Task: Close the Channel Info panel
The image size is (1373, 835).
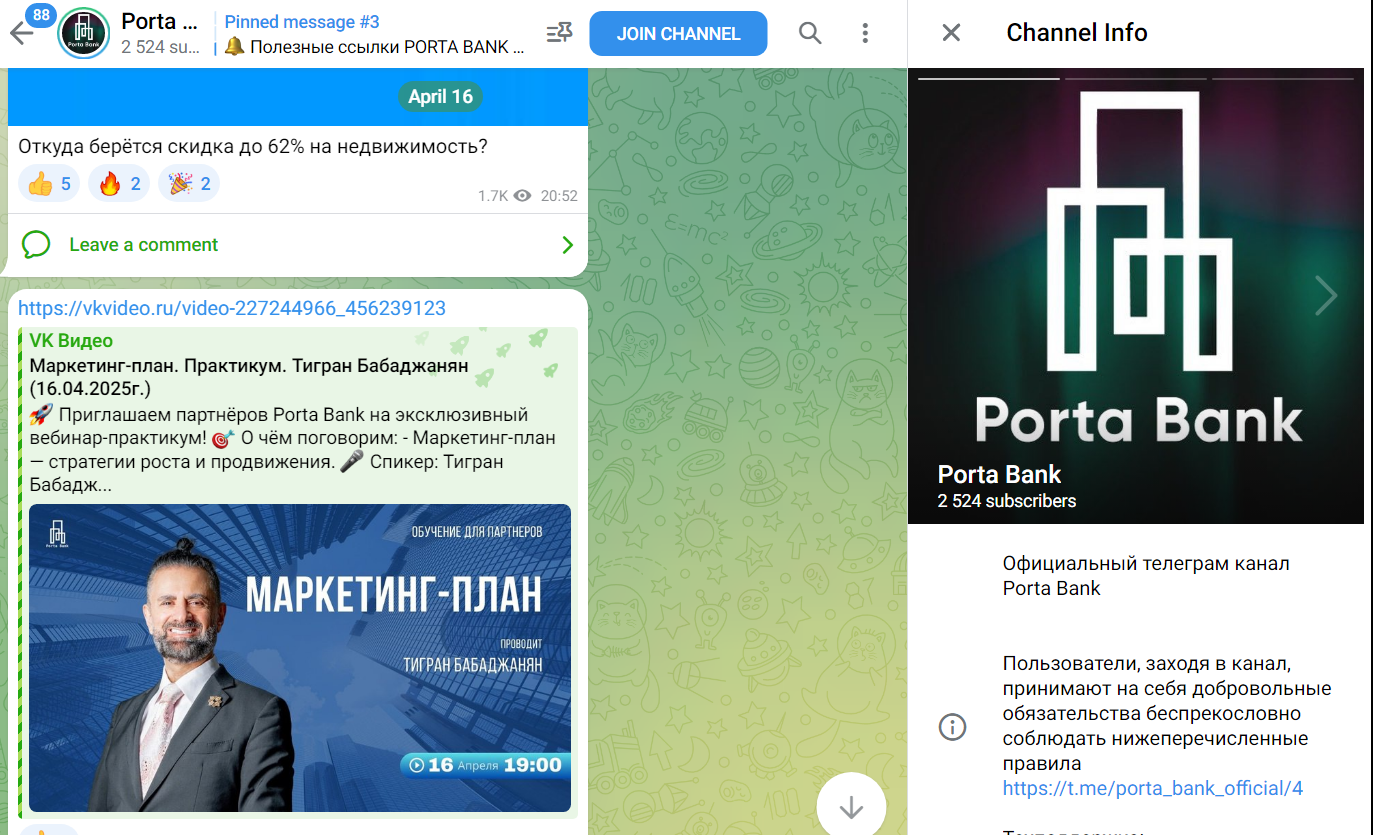Action: coord(951,33)
